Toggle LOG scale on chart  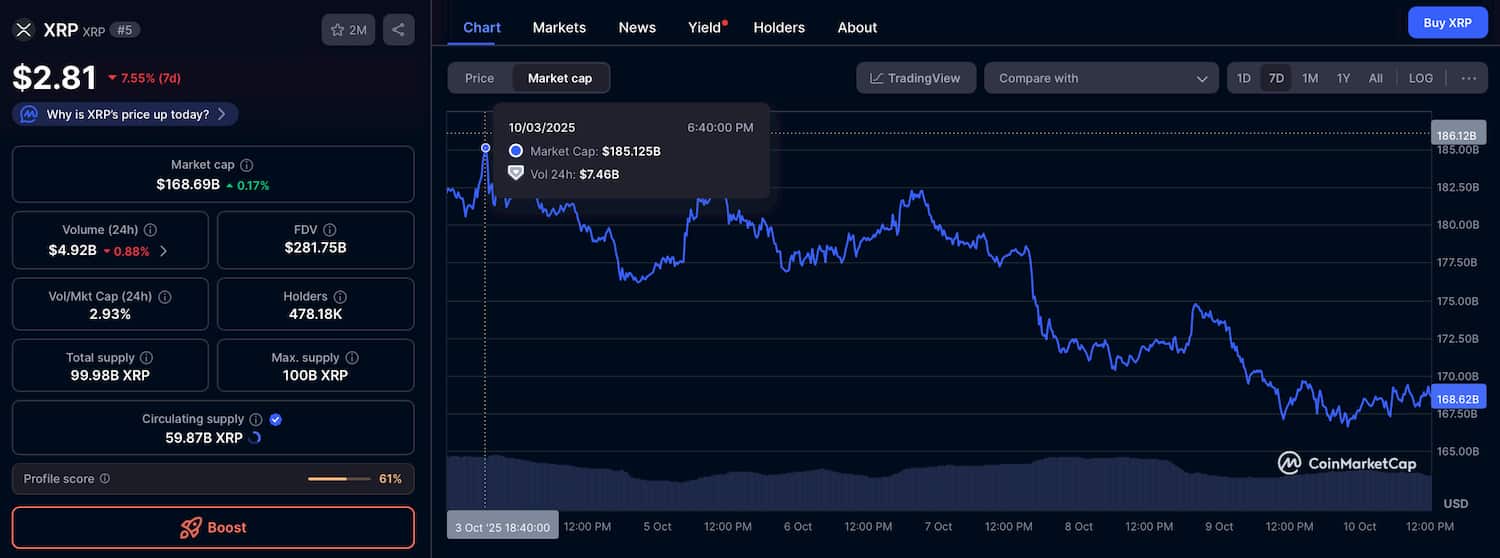pyautogui.click(x=1420, y=78)
